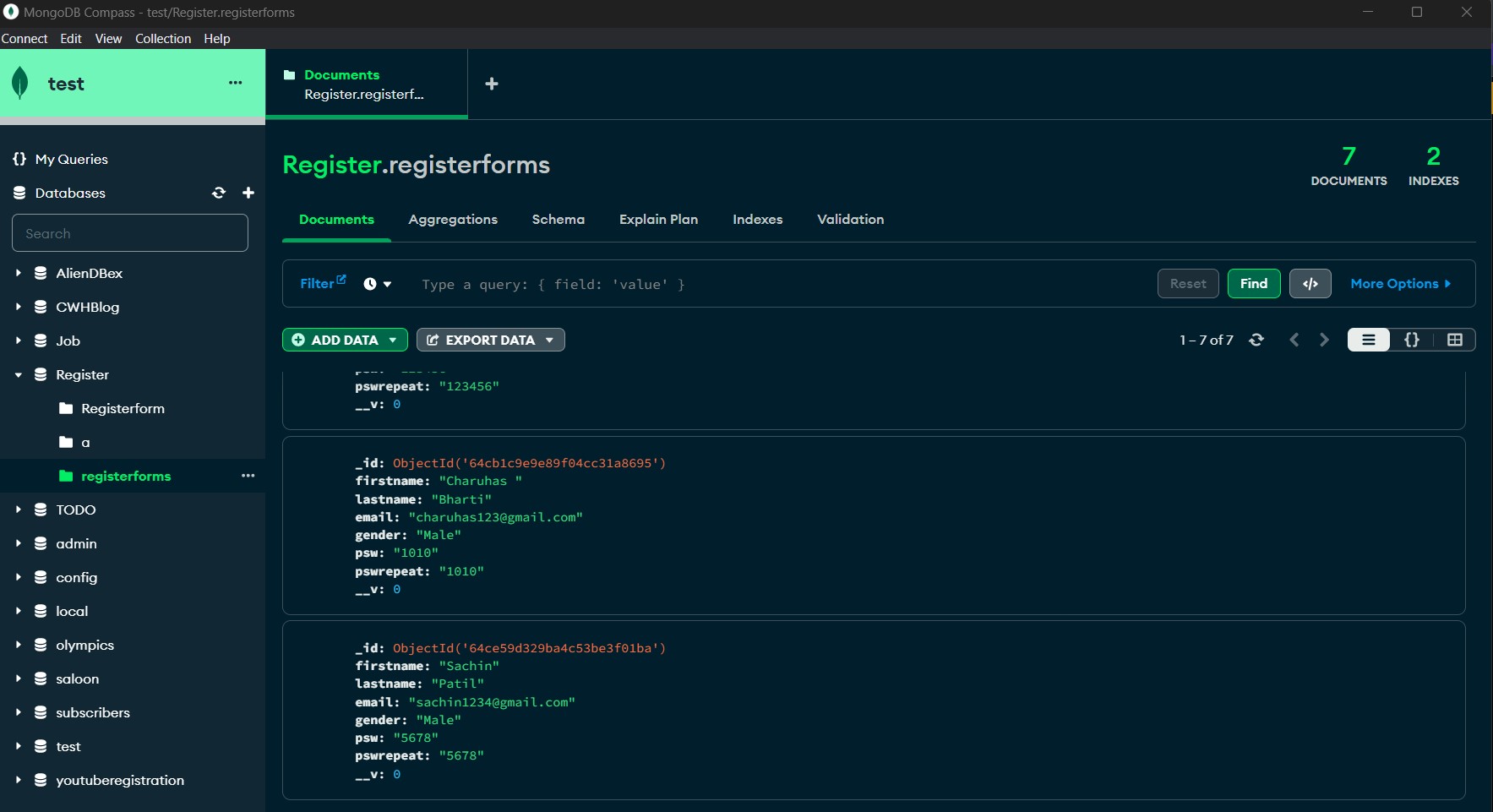Switch to the Indexes tab
1493x812 pixels.
pos(758,219)
